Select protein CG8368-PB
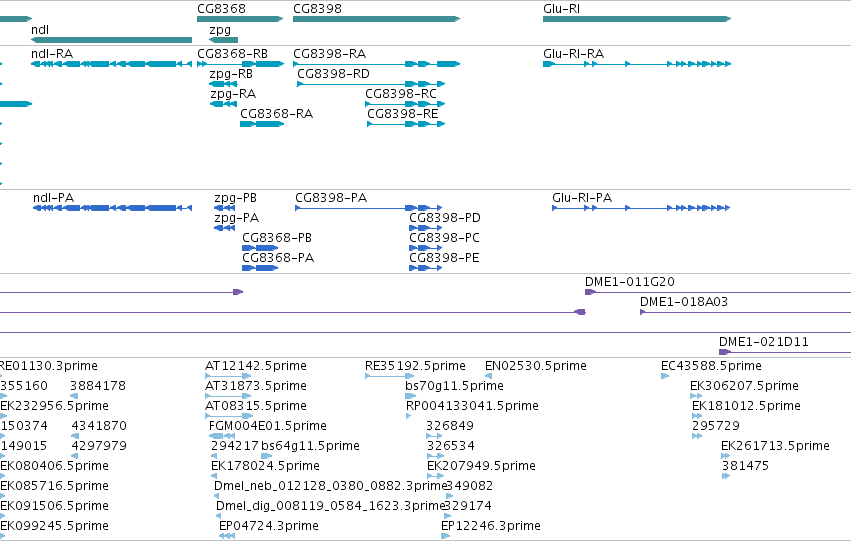This screenshot has width=851, height=541. point(277,238)
